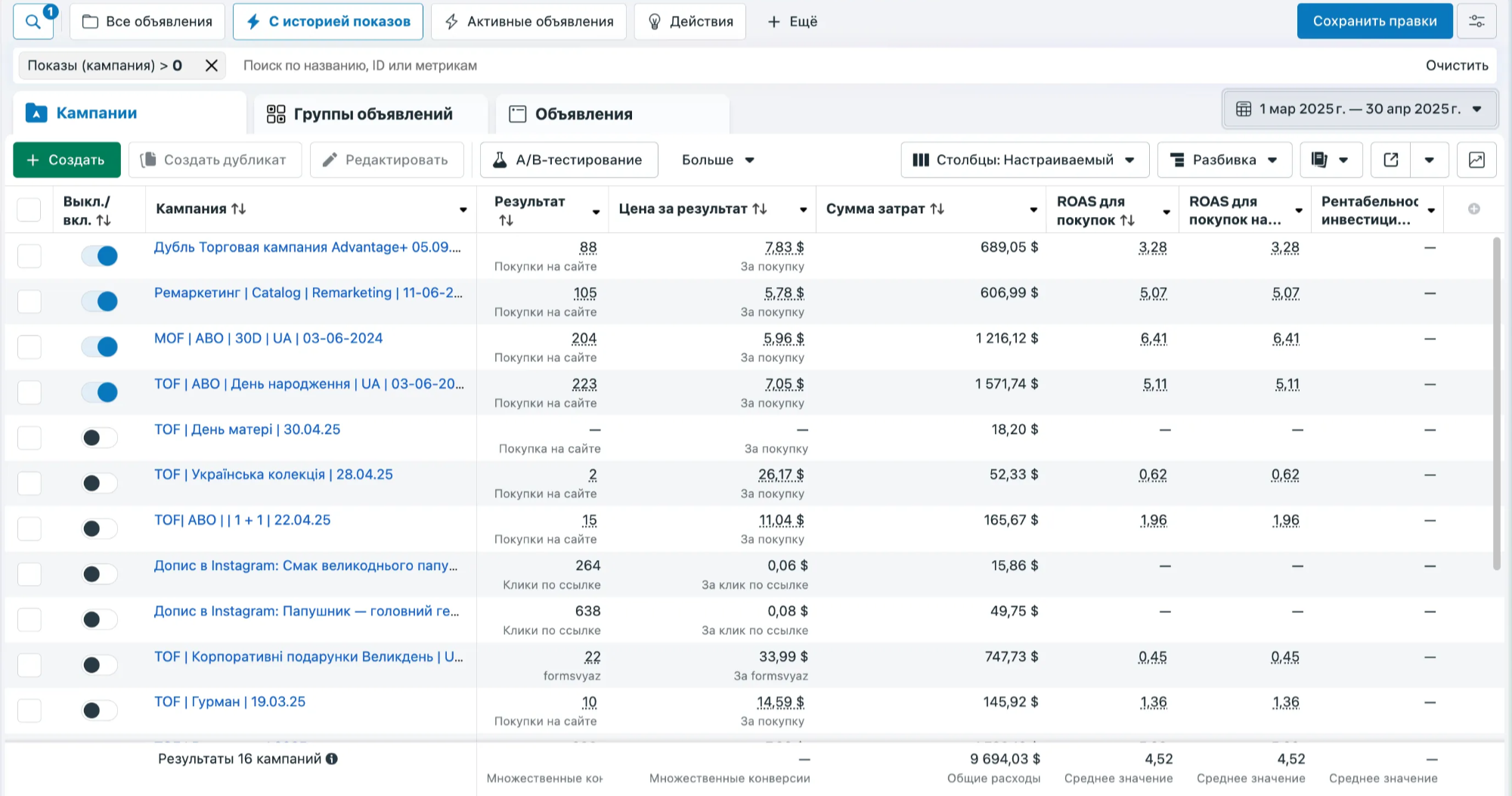
Task: Click the export share icon
Action: click(x=1390, y=160)
